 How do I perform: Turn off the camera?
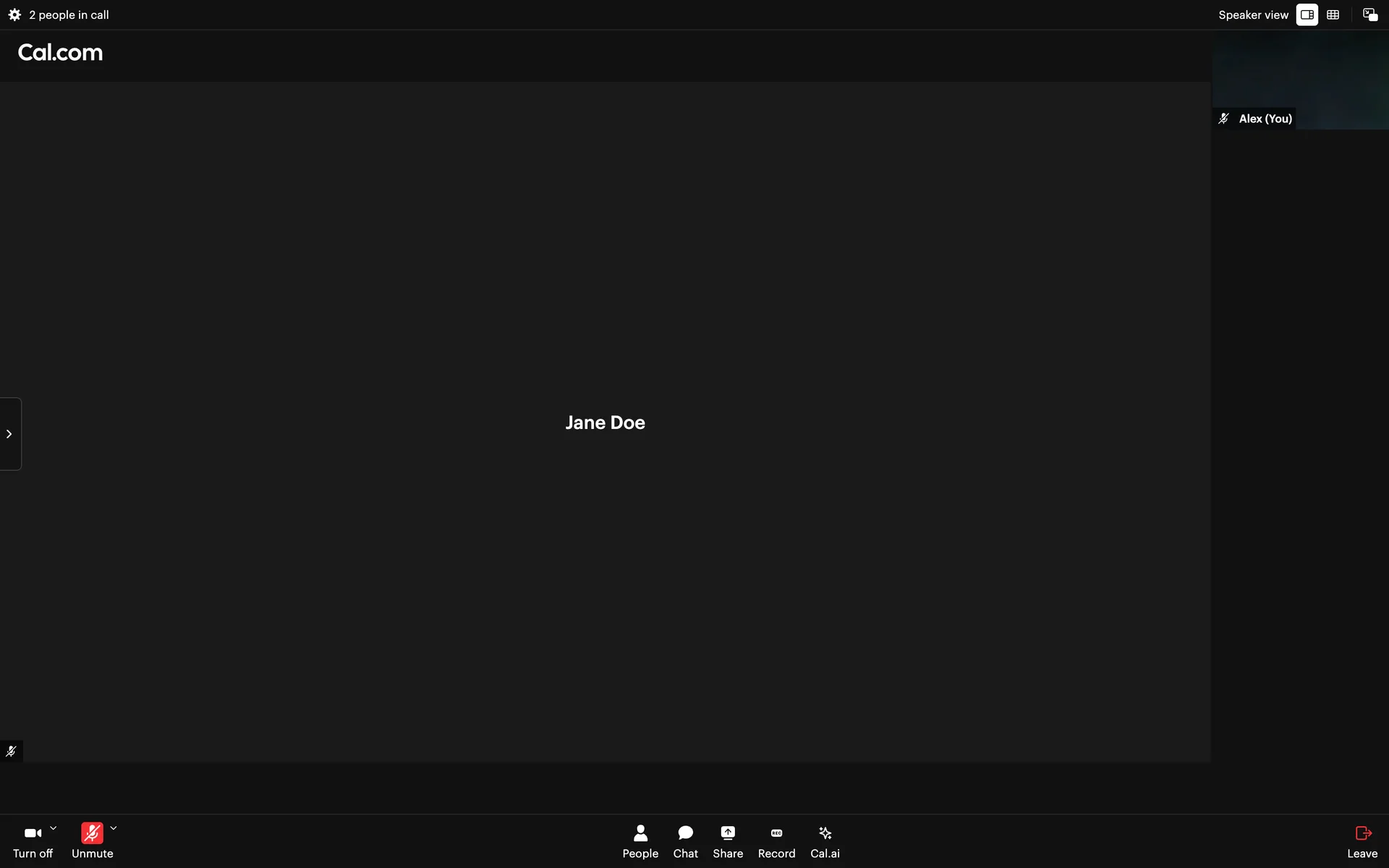click(33, 841)
